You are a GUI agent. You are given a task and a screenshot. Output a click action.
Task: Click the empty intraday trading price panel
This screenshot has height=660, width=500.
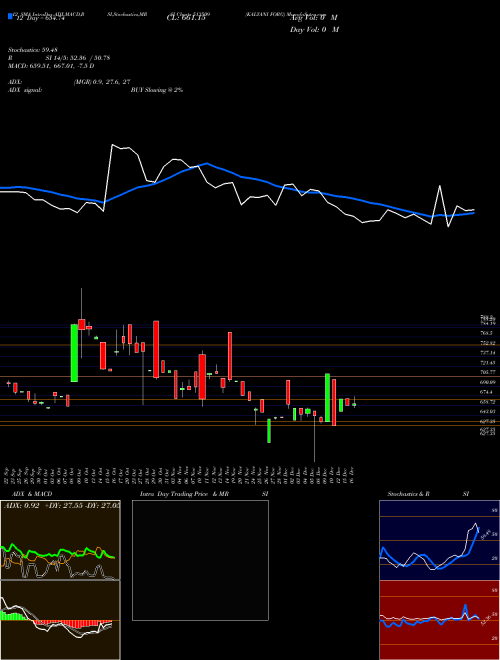pos(200,560)
